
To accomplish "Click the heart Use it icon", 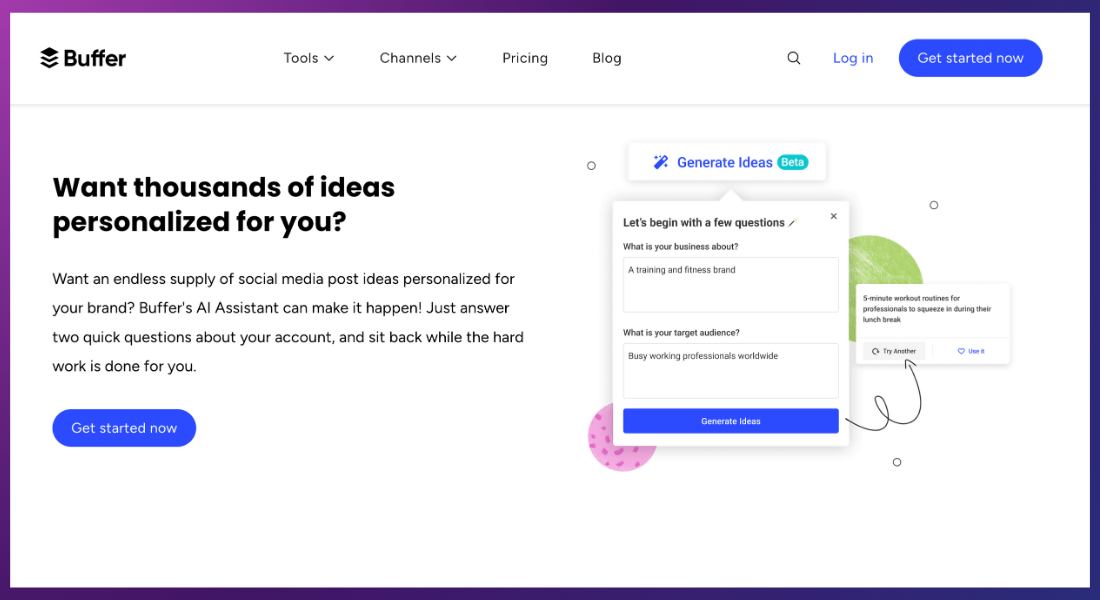I will coord(961,351).
